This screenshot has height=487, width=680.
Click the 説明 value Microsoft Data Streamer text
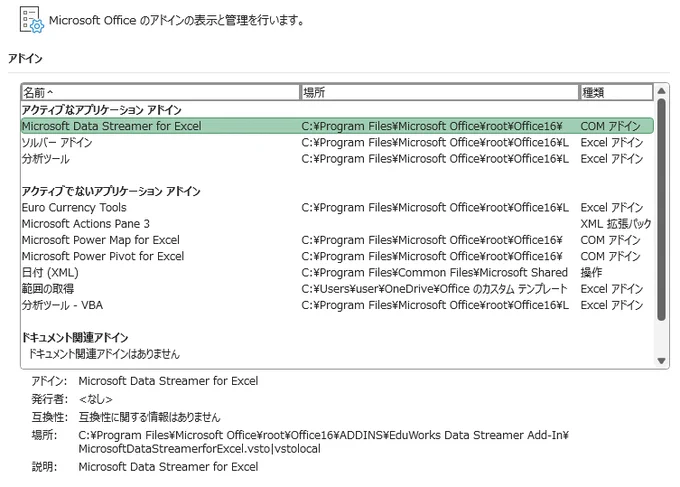168,467
